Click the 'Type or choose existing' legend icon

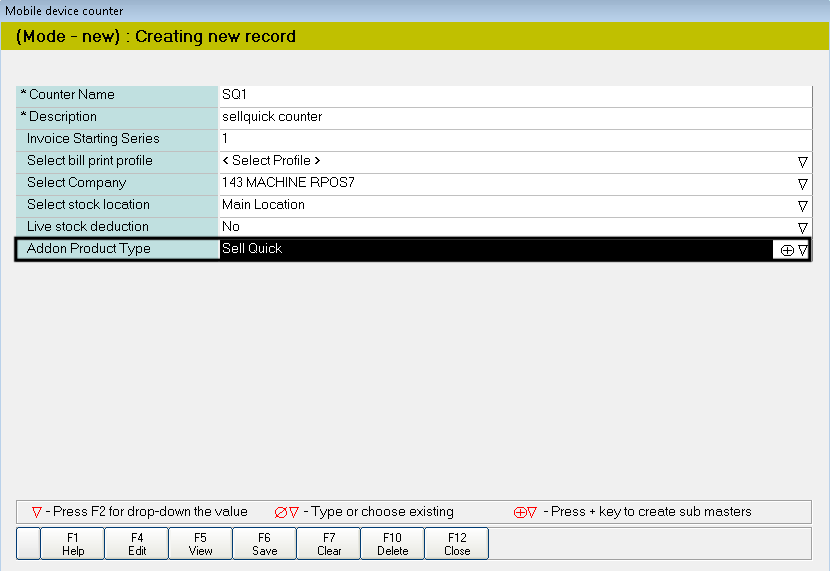tap(286, 512)
